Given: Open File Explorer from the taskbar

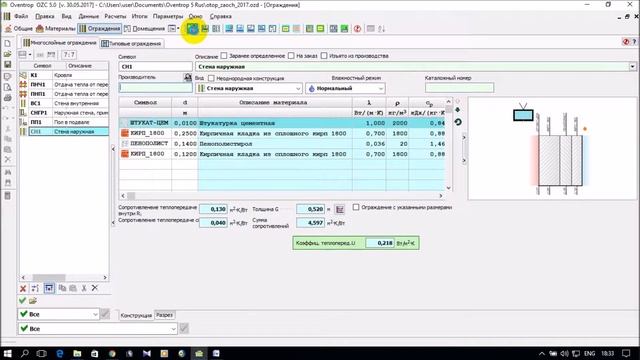Looking at the screenshot, I should [77, 353].
